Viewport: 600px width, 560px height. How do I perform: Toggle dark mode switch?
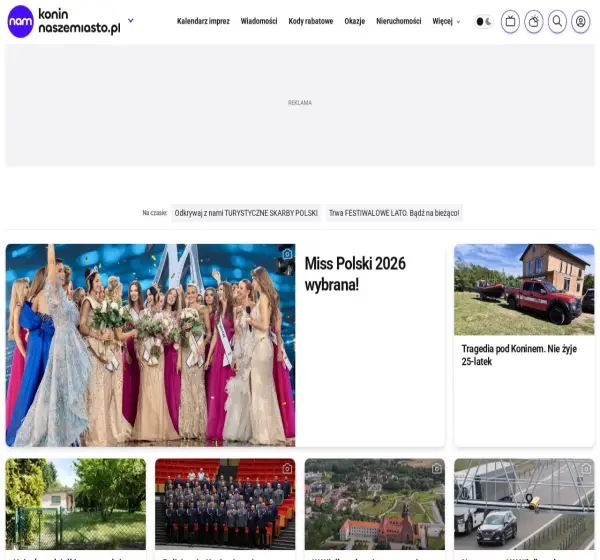(x=484, y=21)
